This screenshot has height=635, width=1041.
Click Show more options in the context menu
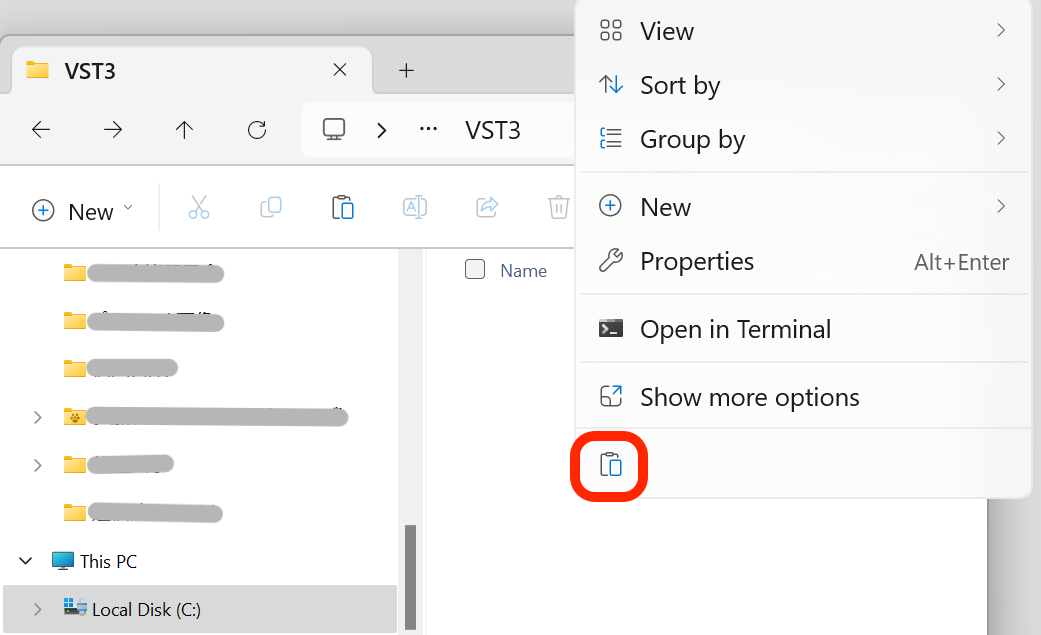(749, 397)
